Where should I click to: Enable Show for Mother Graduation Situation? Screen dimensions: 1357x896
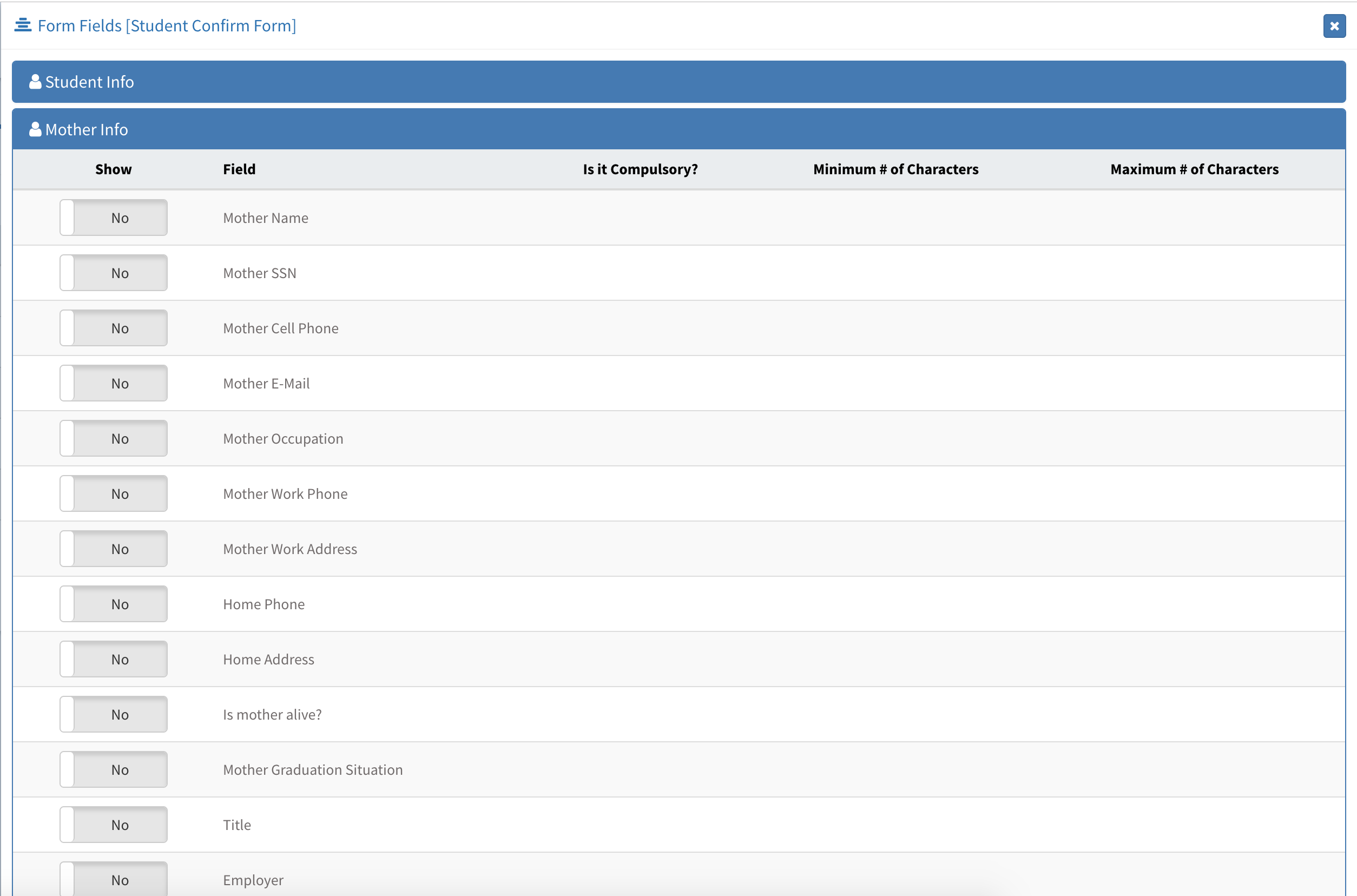[114, 770]
